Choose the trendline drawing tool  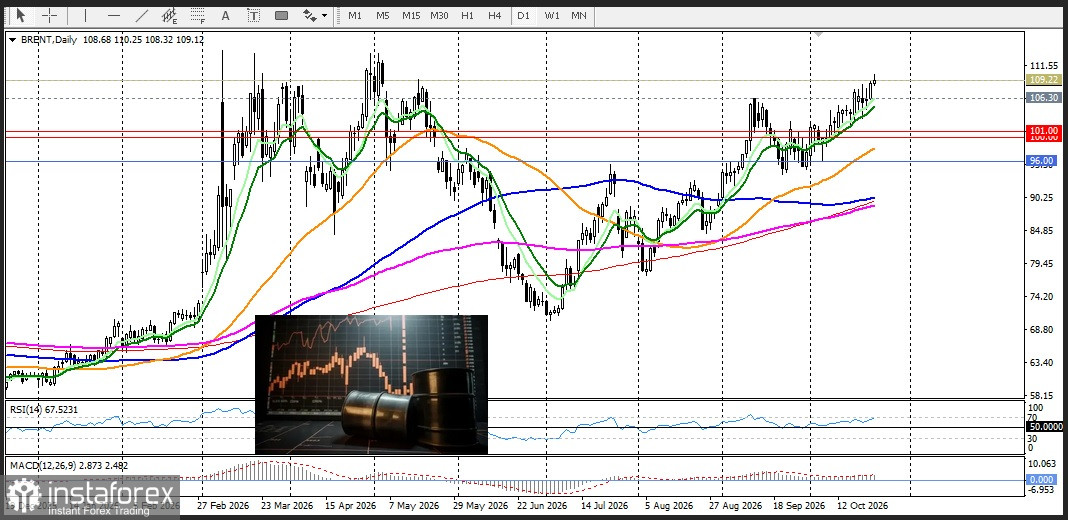pos(142,14)
